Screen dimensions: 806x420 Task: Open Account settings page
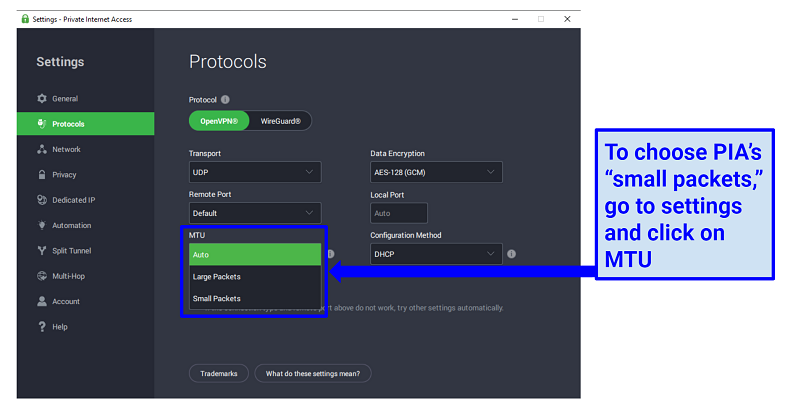pos(85,301)
